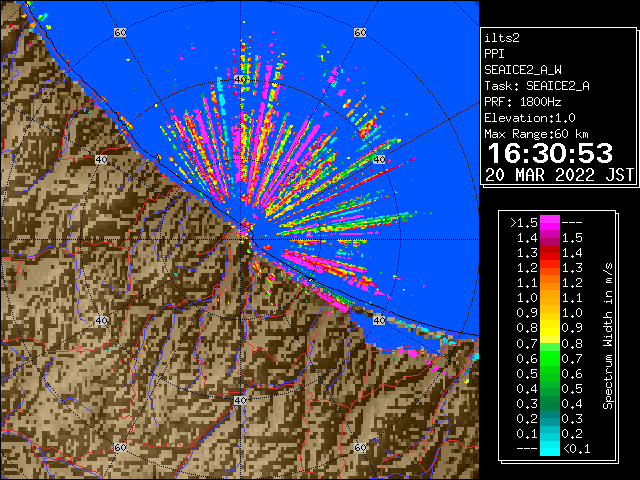Click the '<0.1' legend label
This screenshot has height=480, width=640.
[576, 449]
